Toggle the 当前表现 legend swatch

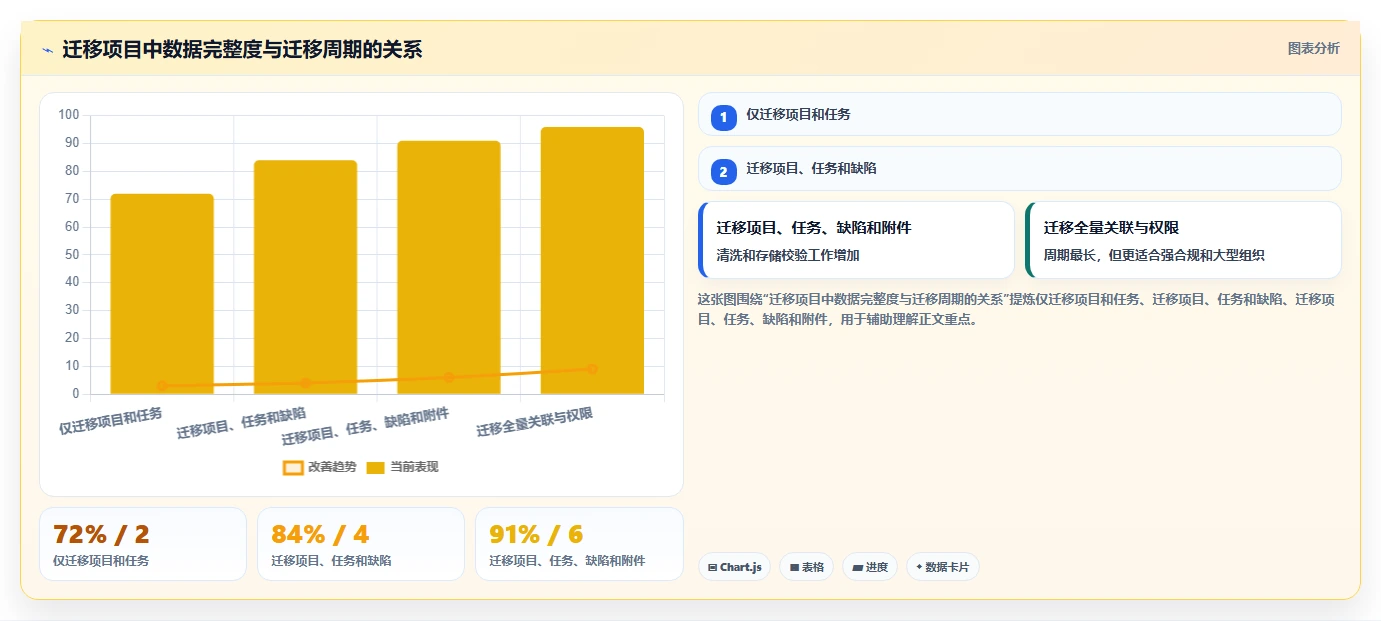[x=375, y=467]
